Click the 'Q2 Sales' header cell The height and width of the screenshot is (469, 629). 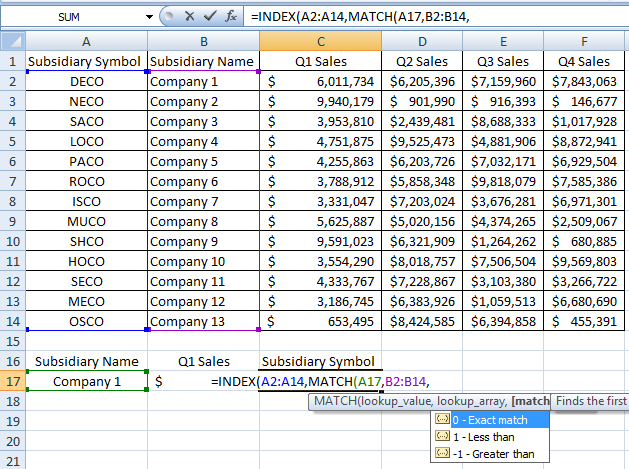[x=422, y=61]
